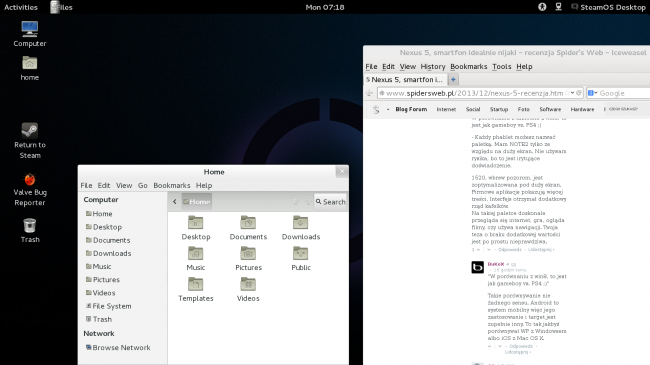This screenshot has height=365, width=650.
Task: Click the Search button in Files
Action: click(330, 202)
